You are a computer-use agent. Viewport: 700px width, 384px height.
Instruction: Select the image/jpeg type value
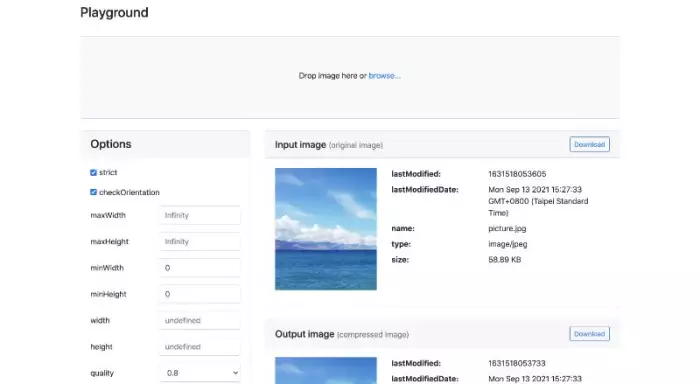508,244
